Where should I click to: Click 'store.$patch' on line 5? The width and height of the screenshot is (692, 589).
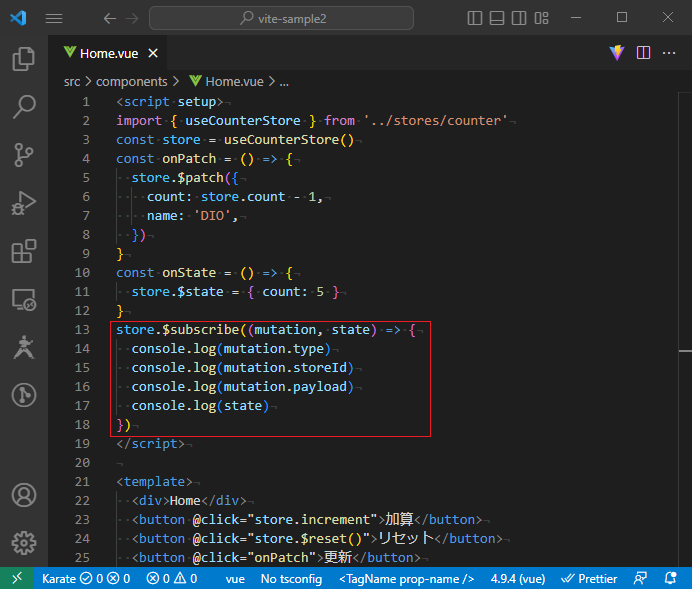point(177,178)
